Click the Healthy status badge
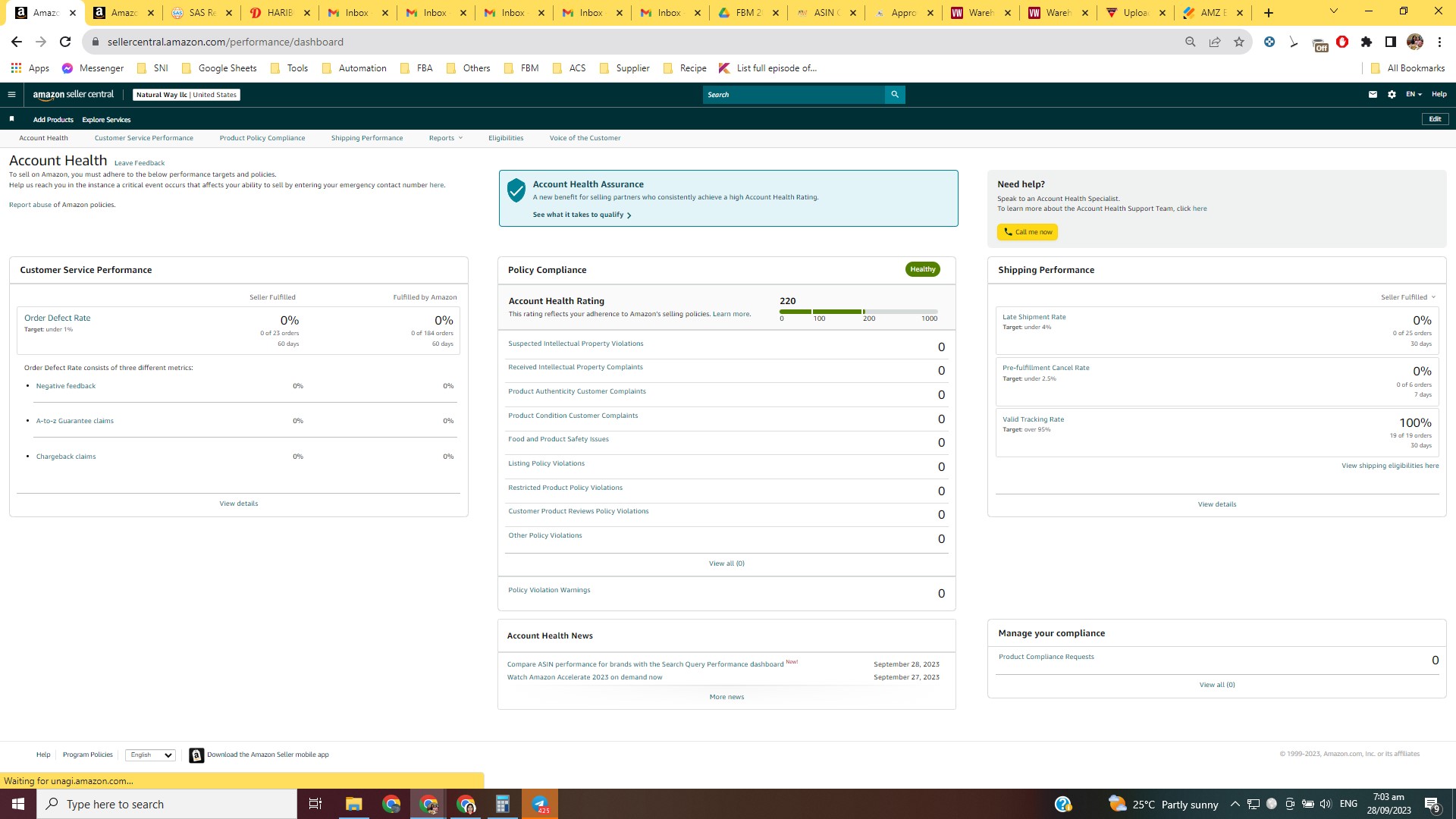 pyautogui.click(x=923, y=269)
